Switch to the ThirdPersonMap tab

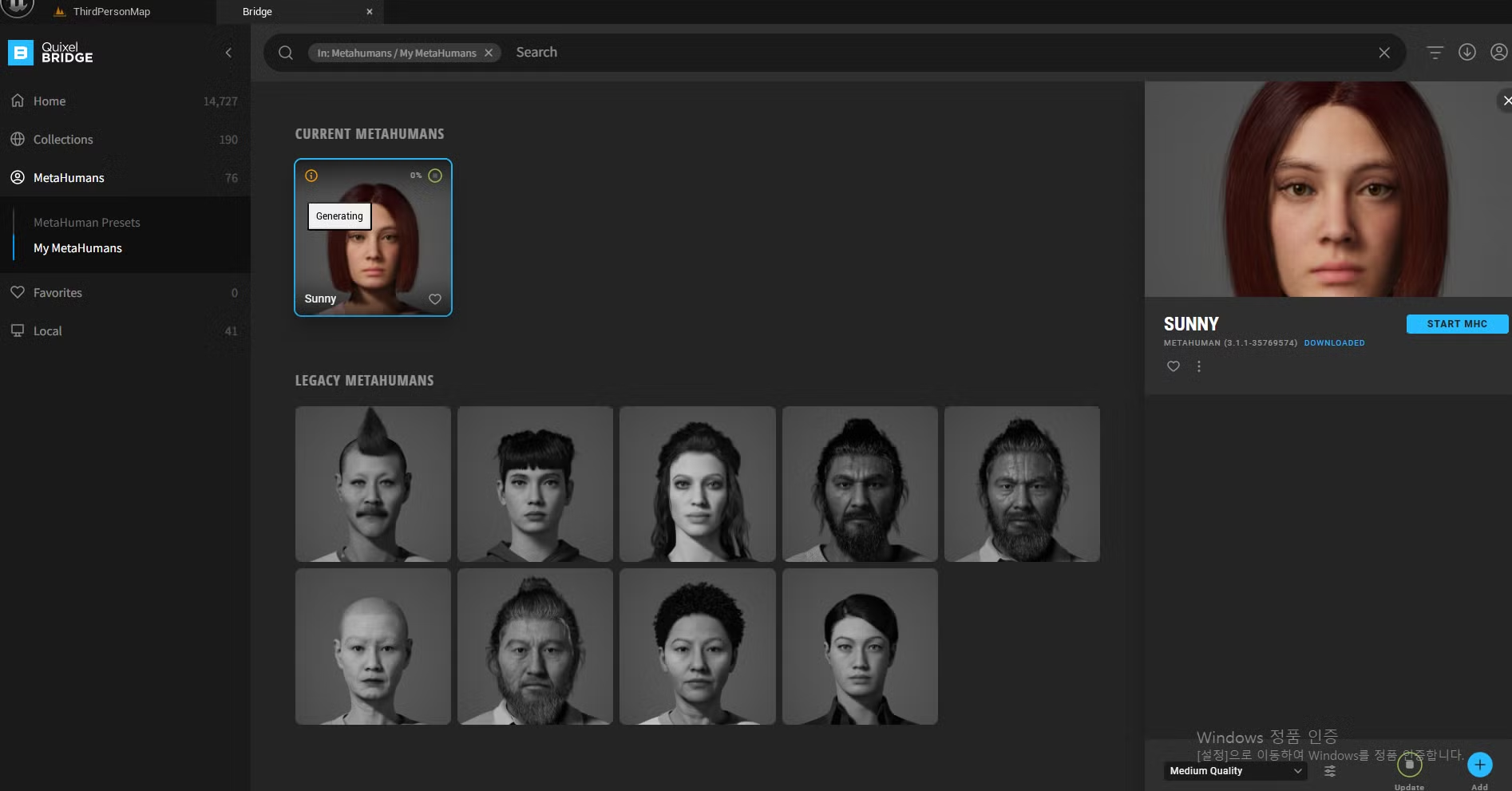(111, 12)
